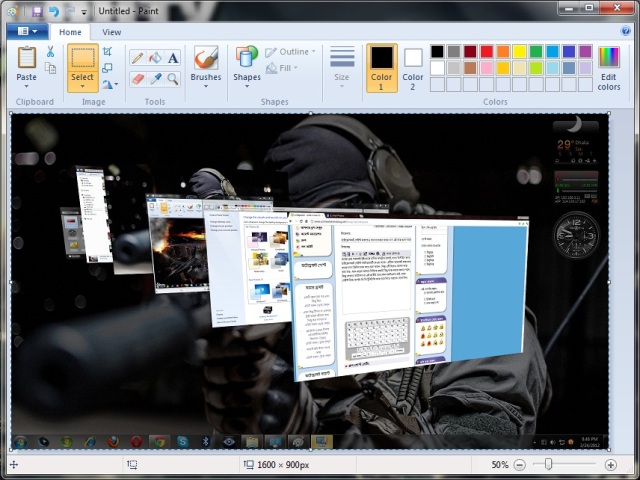Viewport: 640px width, 480px height.
Task: Open the blue Paint file menu button
Action: [28, 31]
